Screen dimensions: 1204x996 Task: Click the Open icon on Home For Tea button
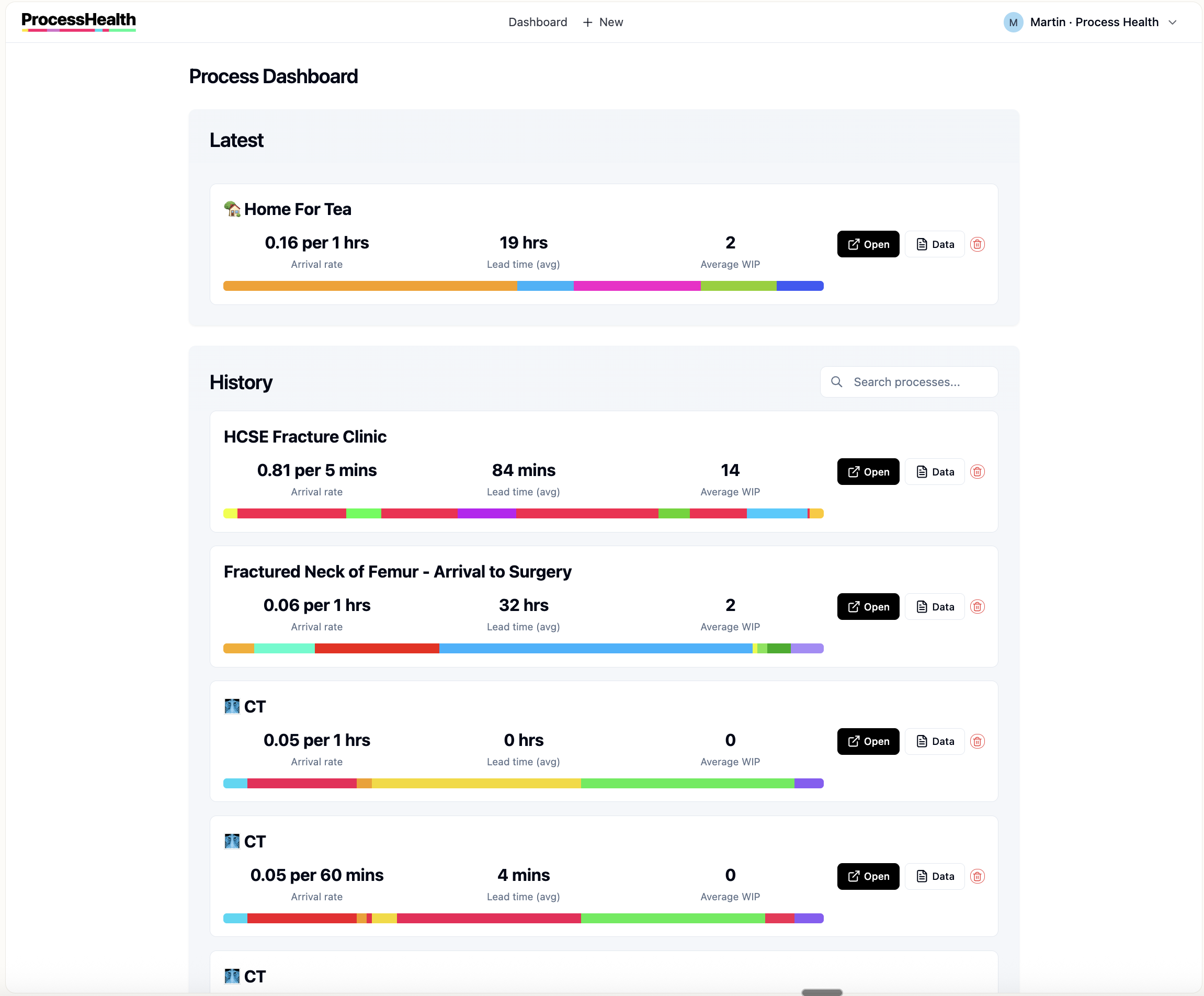[854, 244]
